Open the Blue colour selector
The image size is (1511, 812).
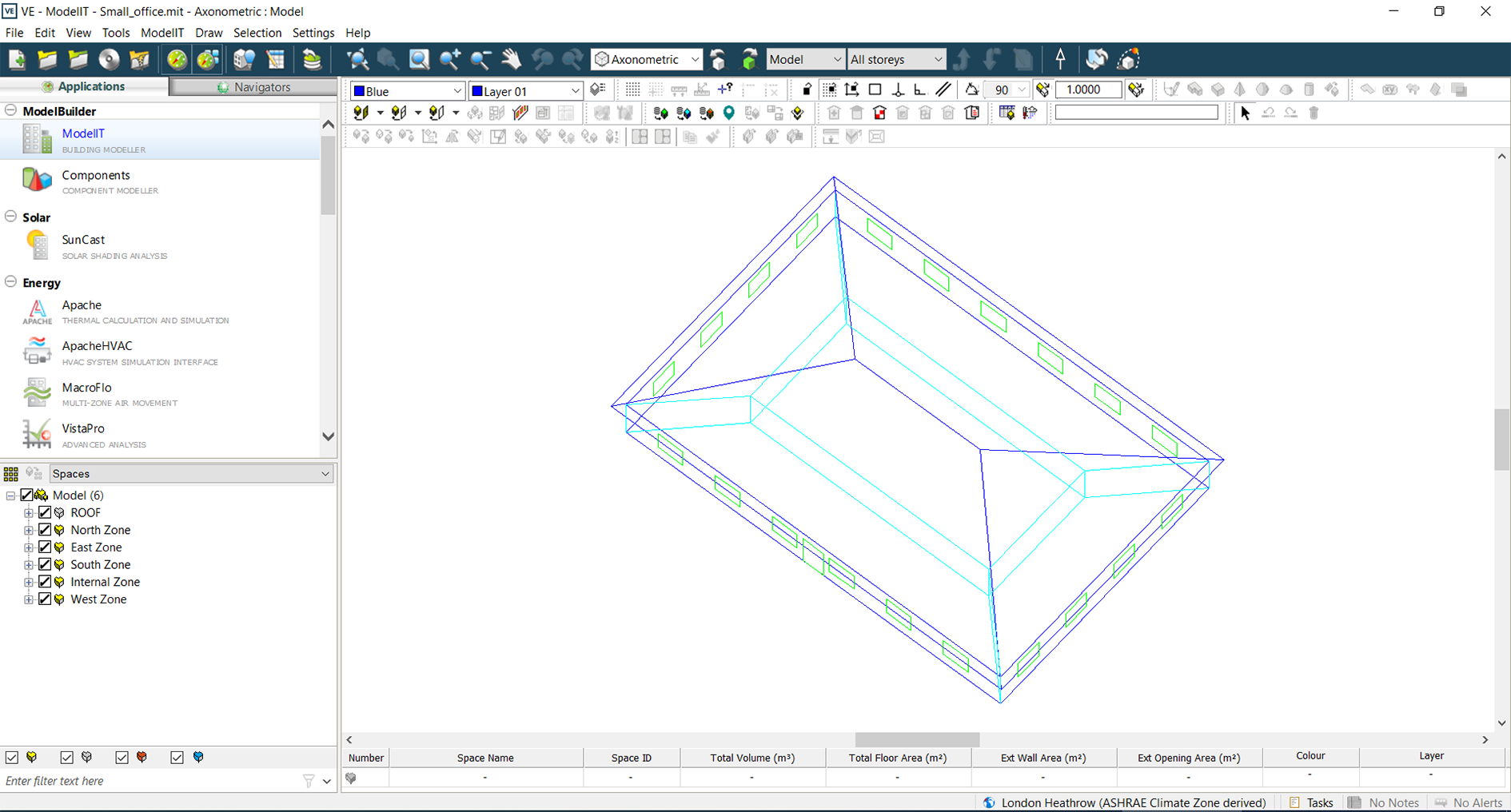tap(407, 91)
